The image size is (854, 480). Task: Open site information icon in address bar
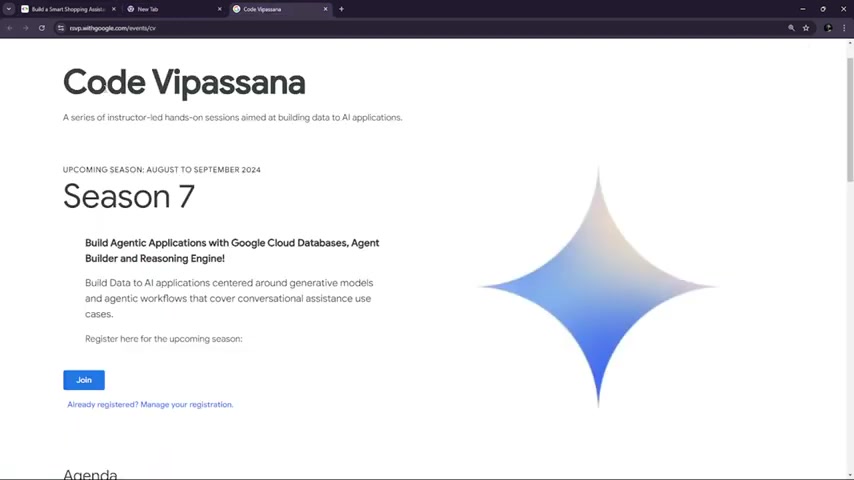(60, 28)
